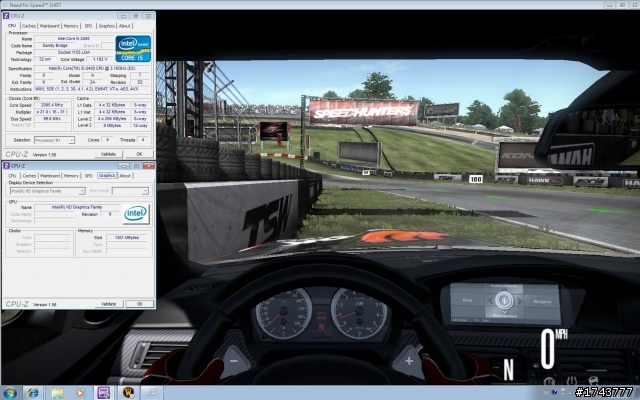Open SPD tab in upper CPU-Z window
Screen dimensions: 640x400
pos(88,26)
